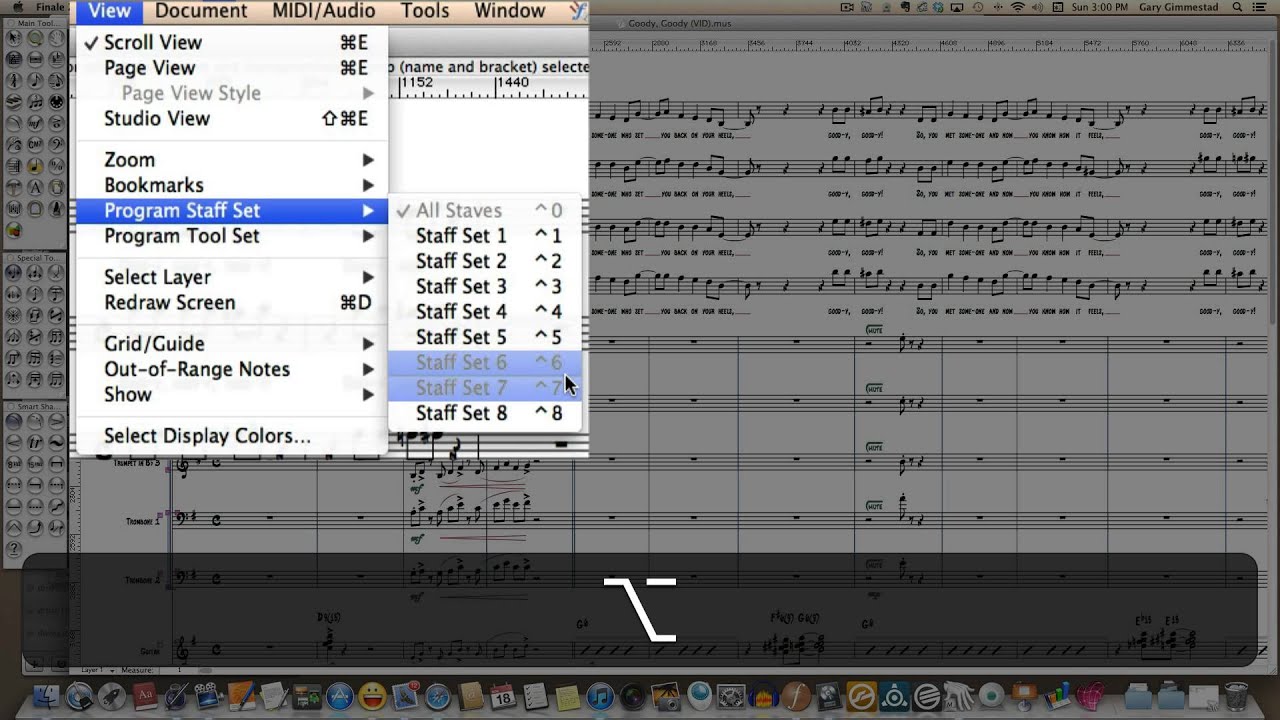Image resolution: width=1280 pixels, height=720 pixels.
Task: Switch to Page View
Action: [x=231, y=68]
